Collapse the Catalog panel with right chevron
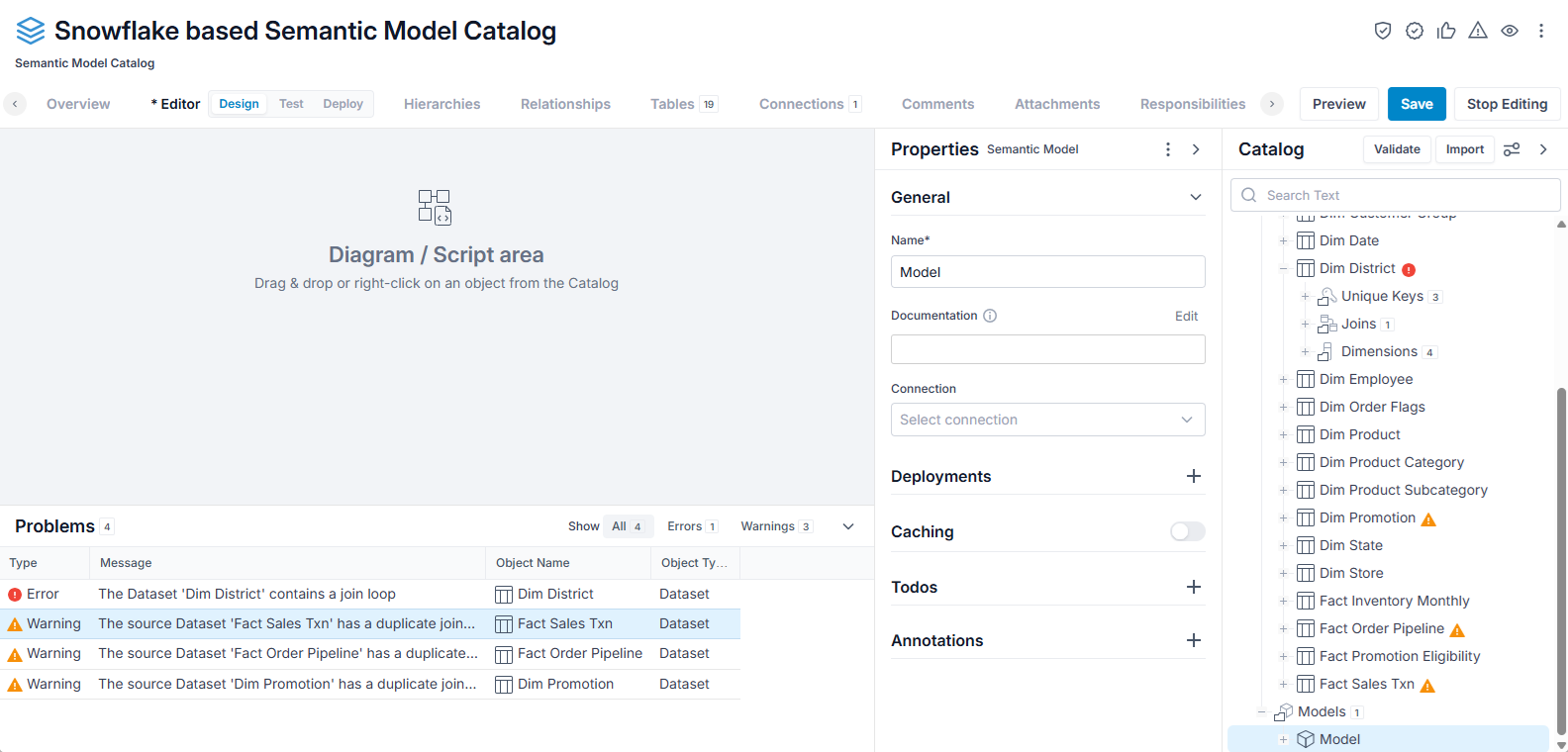 point(1543,149)
